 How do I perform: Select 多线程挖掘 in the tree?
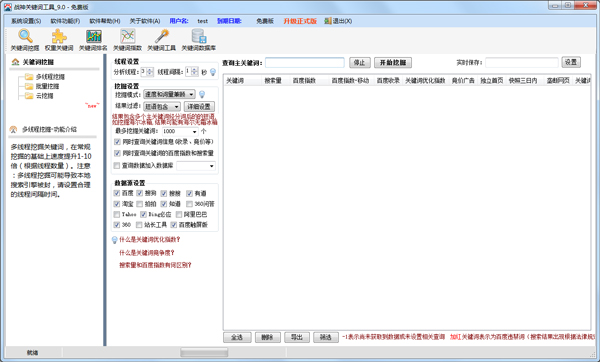50,77
